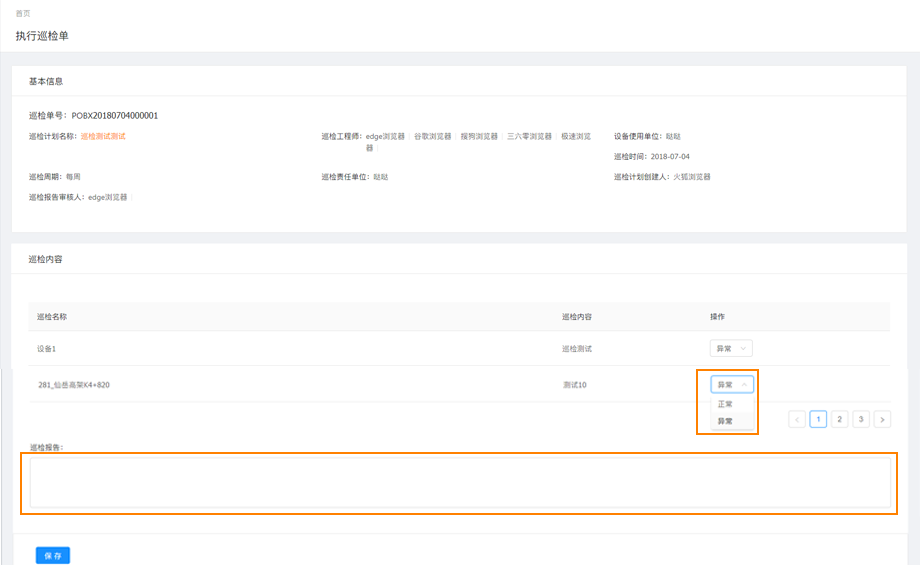
Task: Choose 异常 option in the dropdown list
Action: click(x=725, y=421)
